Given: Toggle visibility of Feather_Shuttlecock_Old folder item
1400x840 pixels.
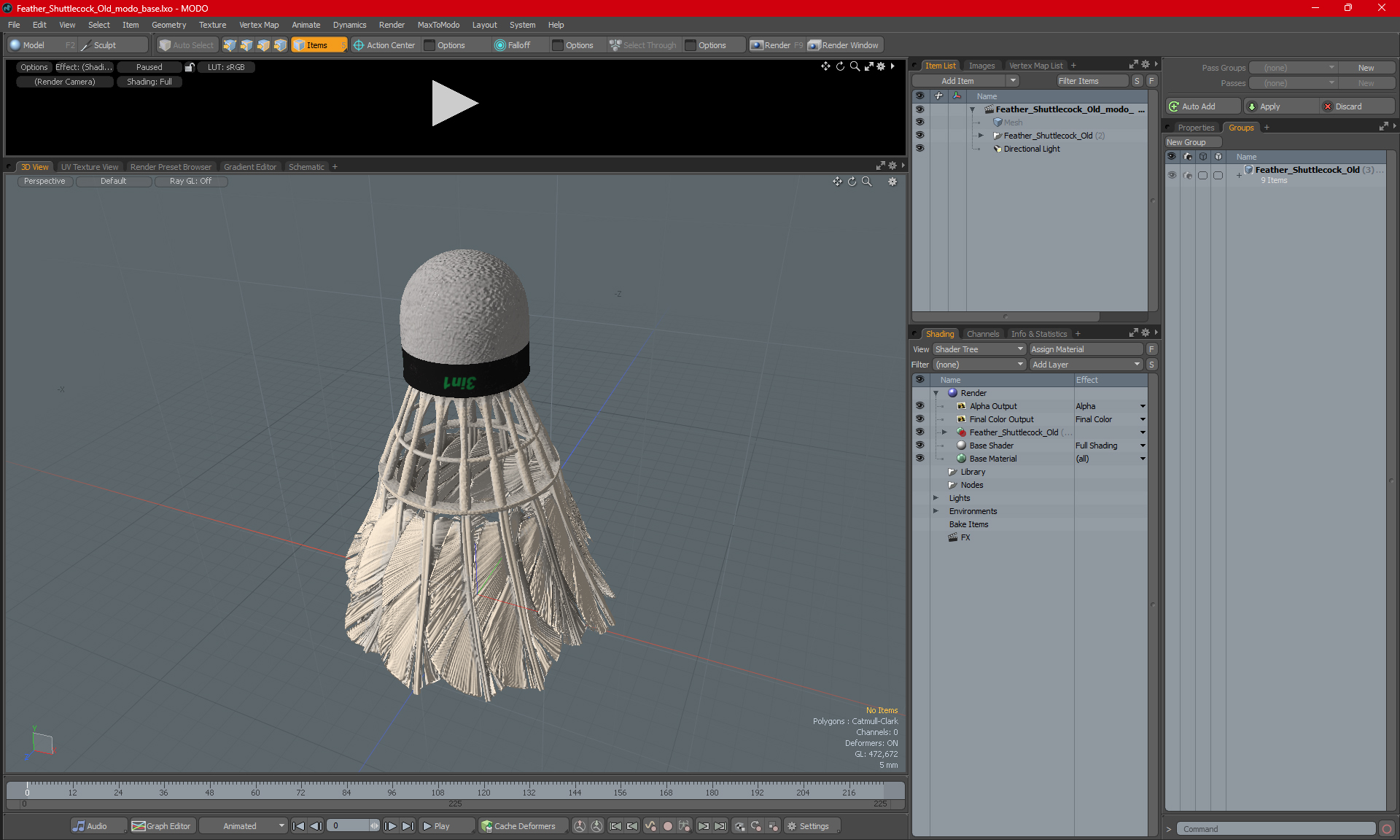Looking at the screenshot, I should pos(920,136).
